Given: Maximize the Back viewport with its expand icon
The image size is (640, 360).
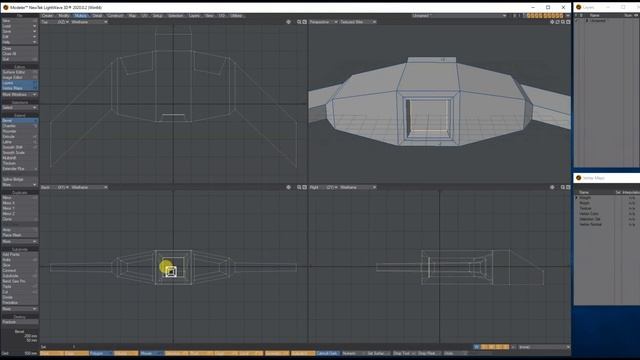Looking at the screenshot, I should click(304, 187).
